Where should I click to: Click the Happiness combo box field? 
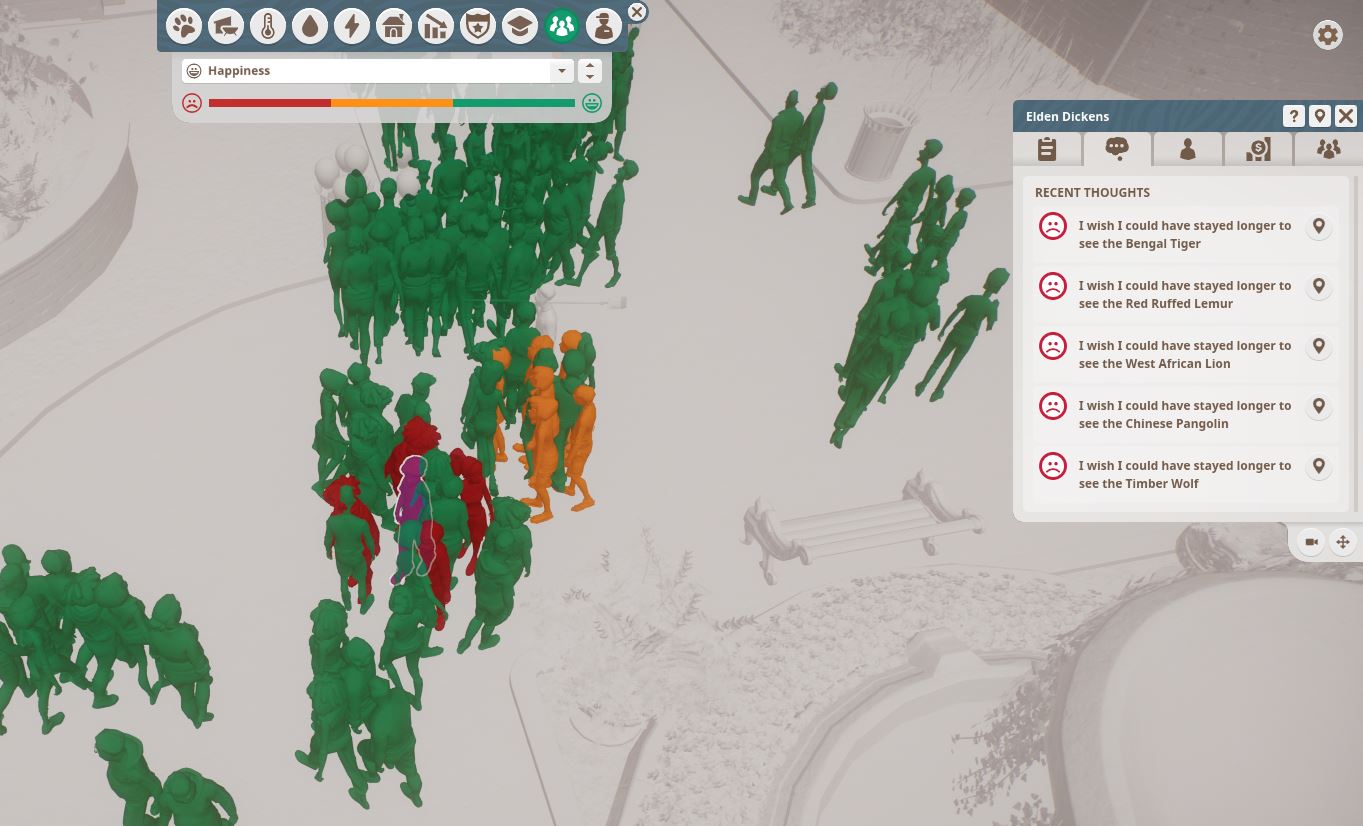point(378,71)
